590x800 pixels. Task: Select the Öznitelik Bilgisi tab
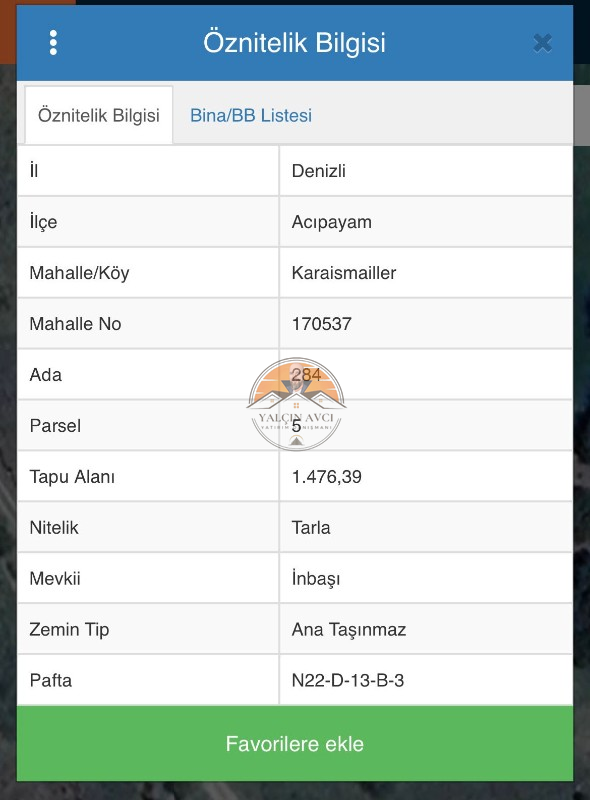pos(99,115)
